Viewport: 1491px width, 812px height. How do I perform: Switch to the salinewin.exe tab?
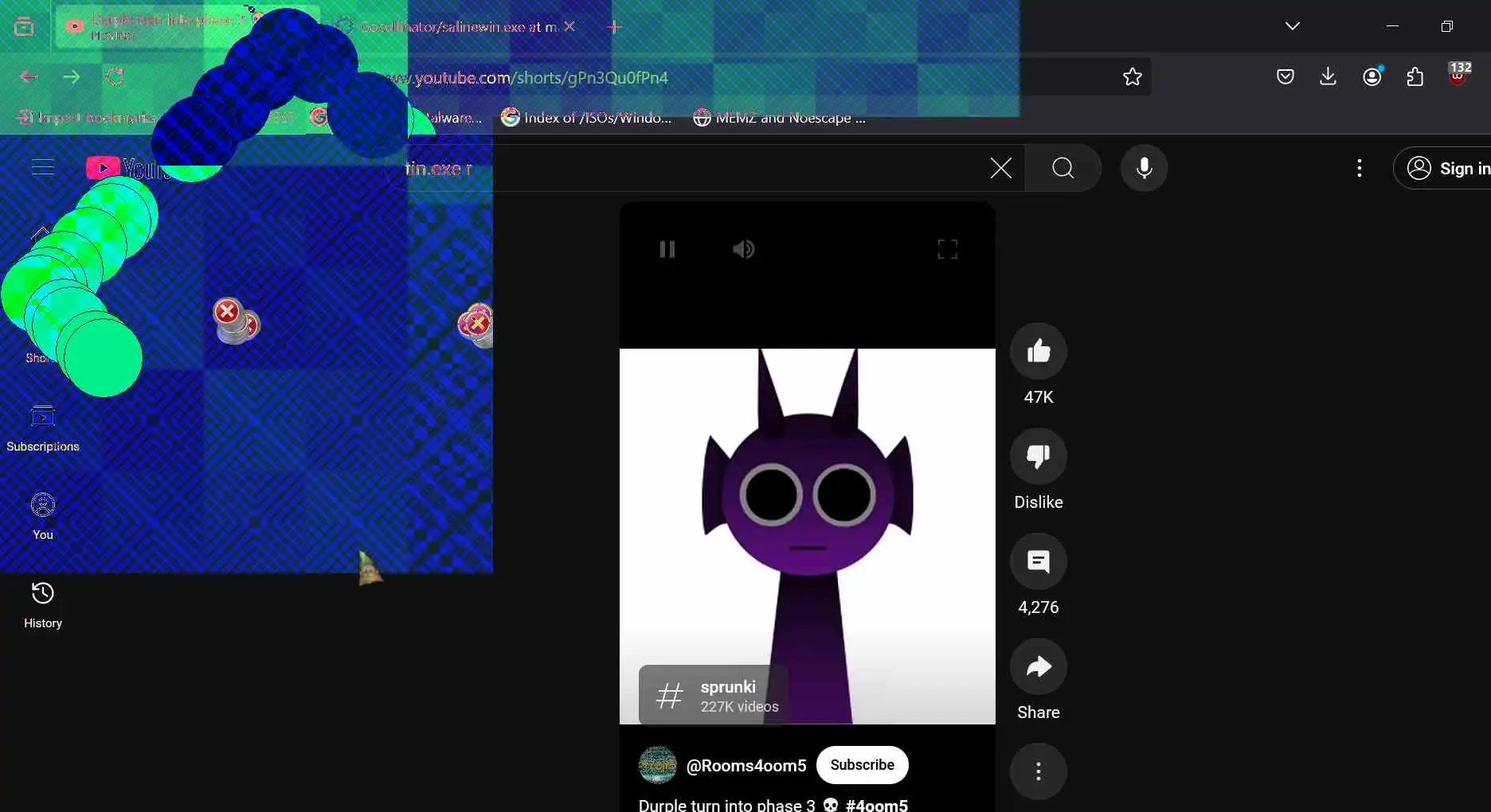455,27
